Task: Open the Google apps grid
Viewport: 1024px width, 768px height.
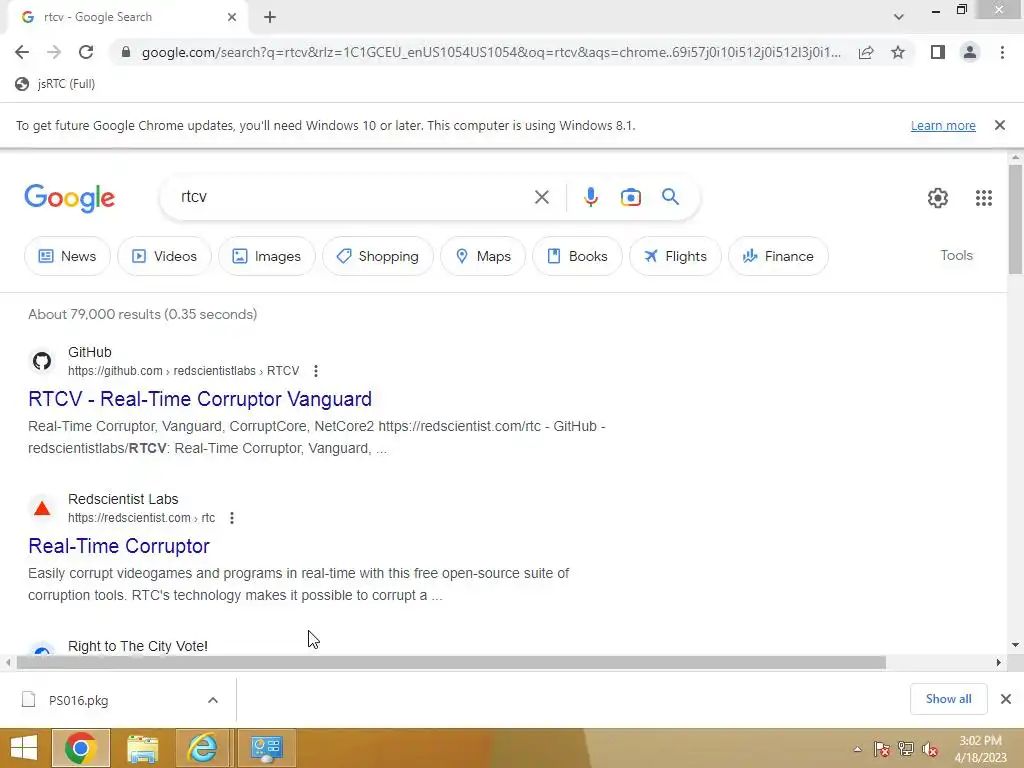Action: click(984, 198)
